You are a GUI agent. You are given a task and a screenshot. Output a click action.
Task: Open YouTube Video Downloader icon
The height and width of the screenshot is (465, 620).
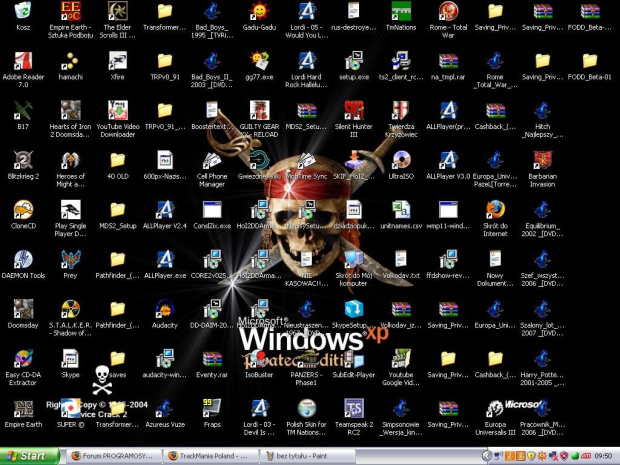(x=117, y=110)
